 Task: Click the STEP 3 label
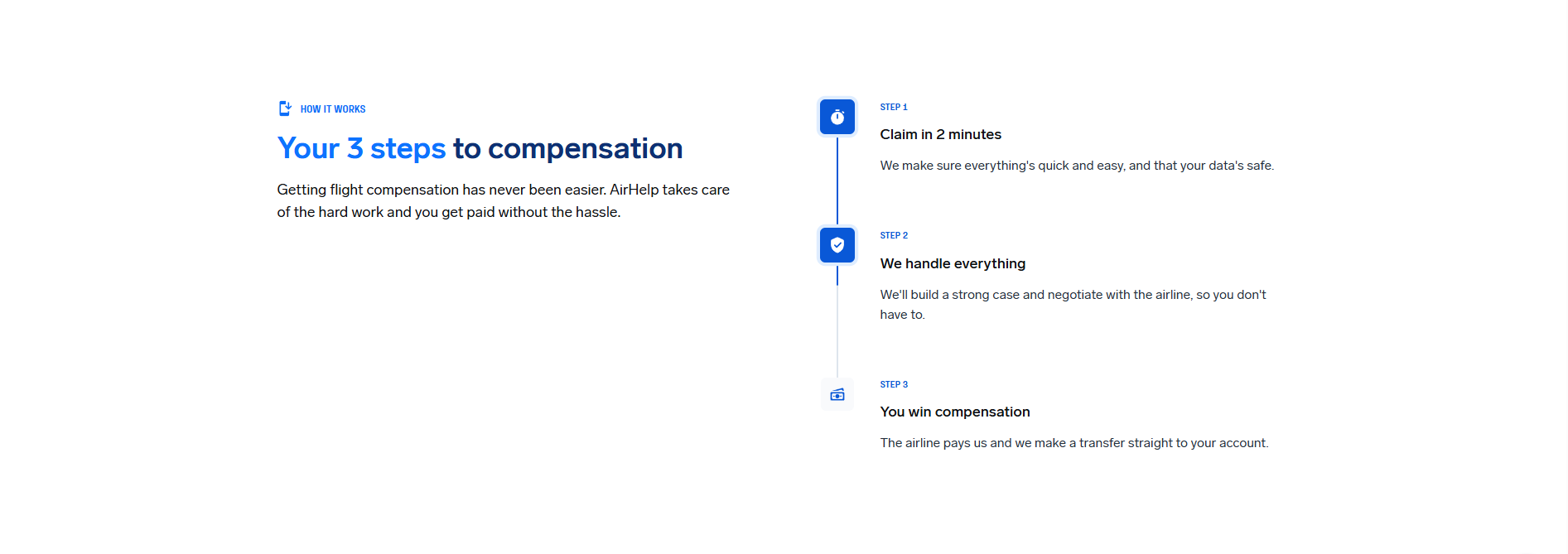pyautogui.click(x=893, y=385)
